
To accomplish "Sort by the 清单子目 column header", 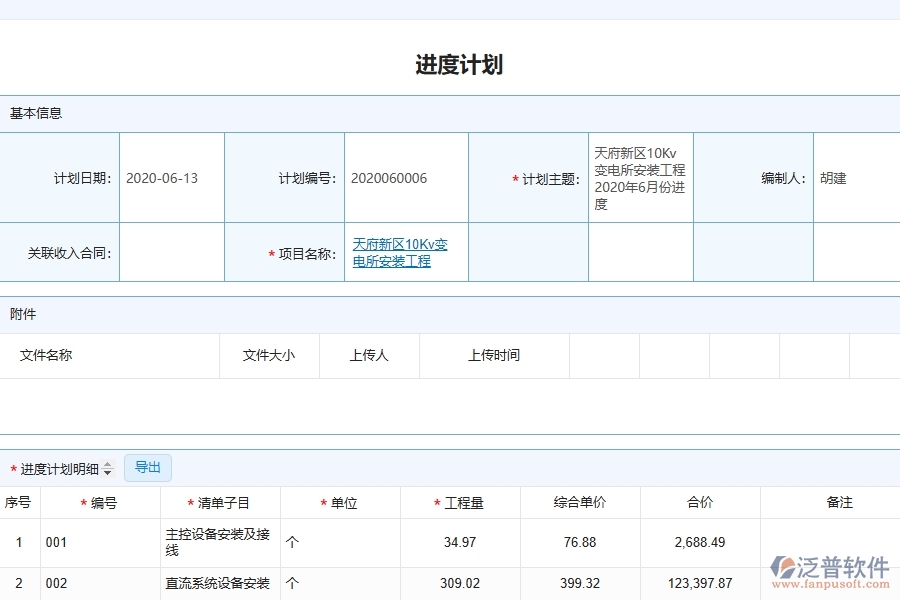I will 213,502.
